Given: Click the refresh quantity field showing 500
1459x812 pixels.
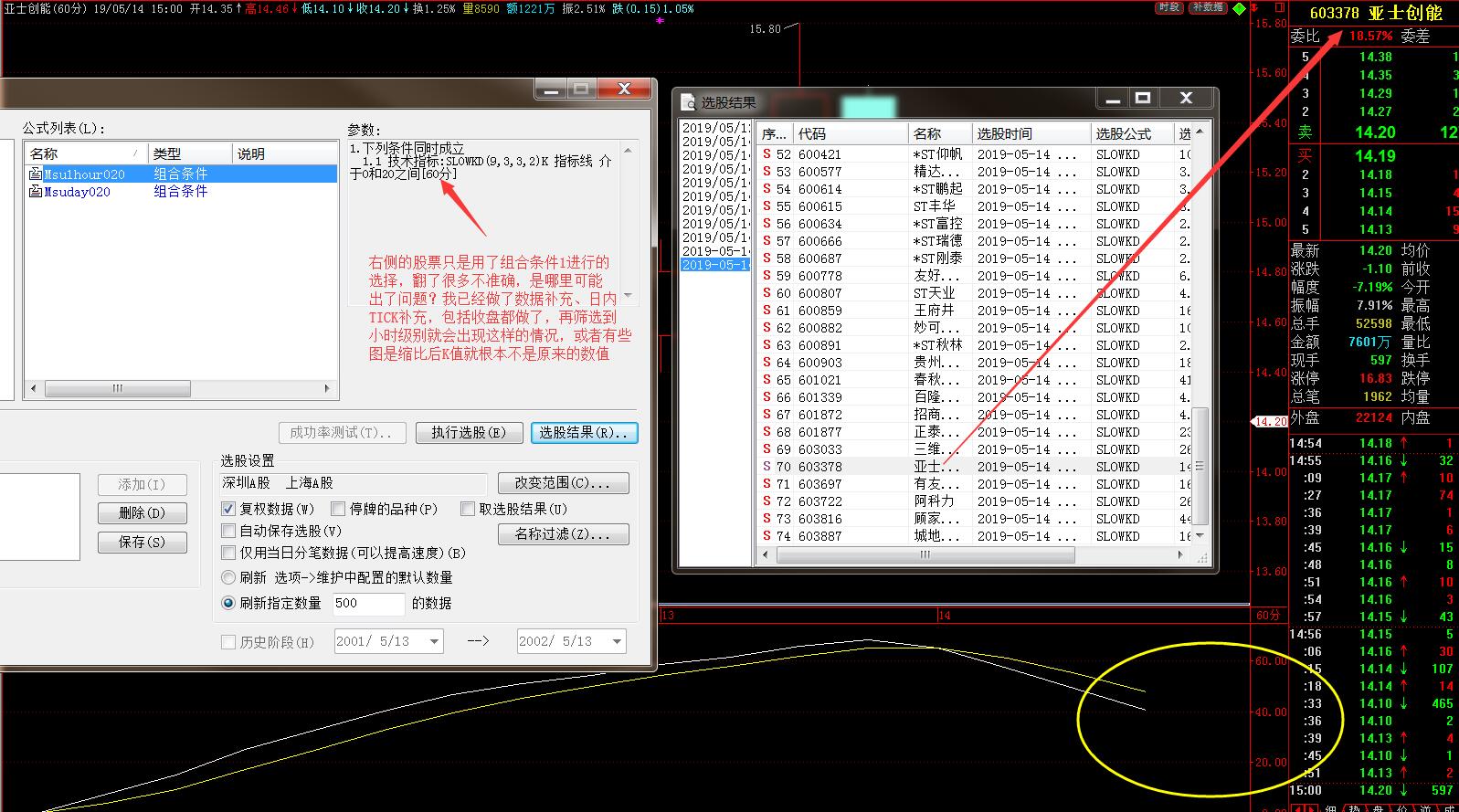Looking at the screenshot, I should tap(367, 603).
